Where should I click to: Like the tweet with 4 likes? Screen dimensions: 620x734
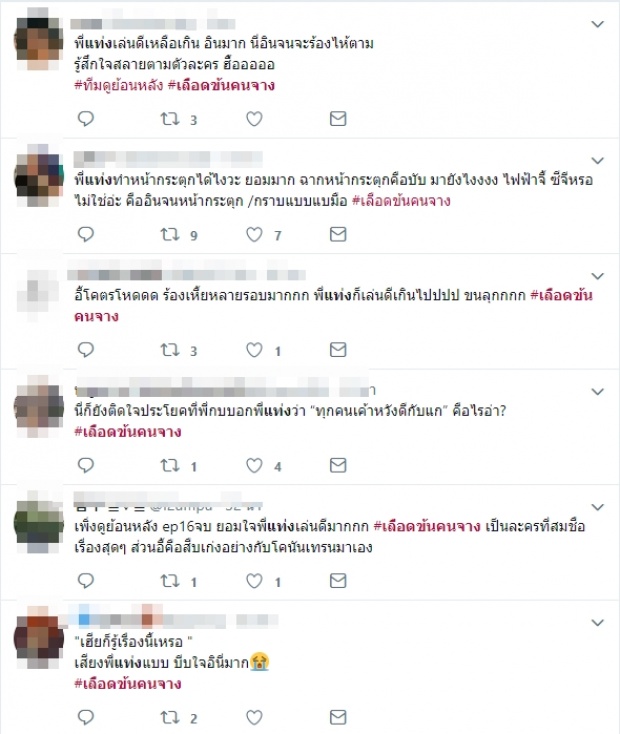coord(254,465)
